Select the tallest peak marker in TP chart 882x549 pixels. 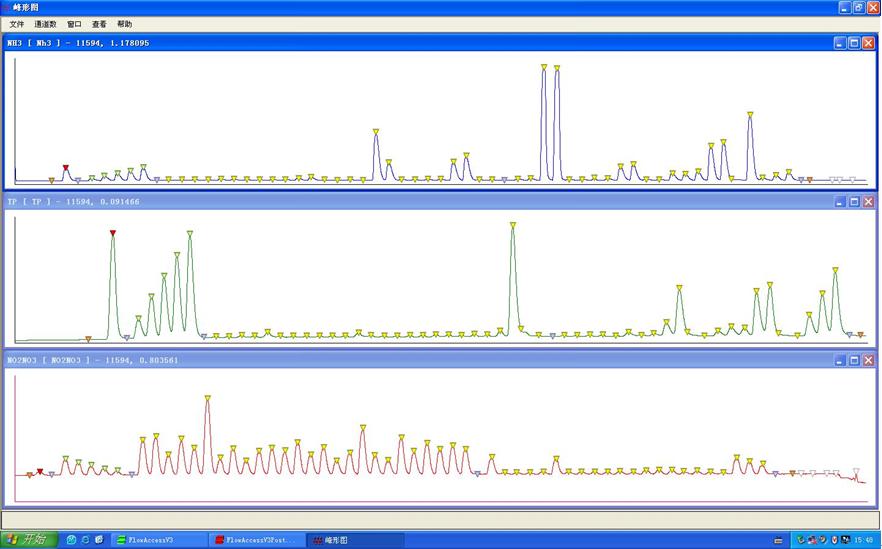click(x=513, y=225)
